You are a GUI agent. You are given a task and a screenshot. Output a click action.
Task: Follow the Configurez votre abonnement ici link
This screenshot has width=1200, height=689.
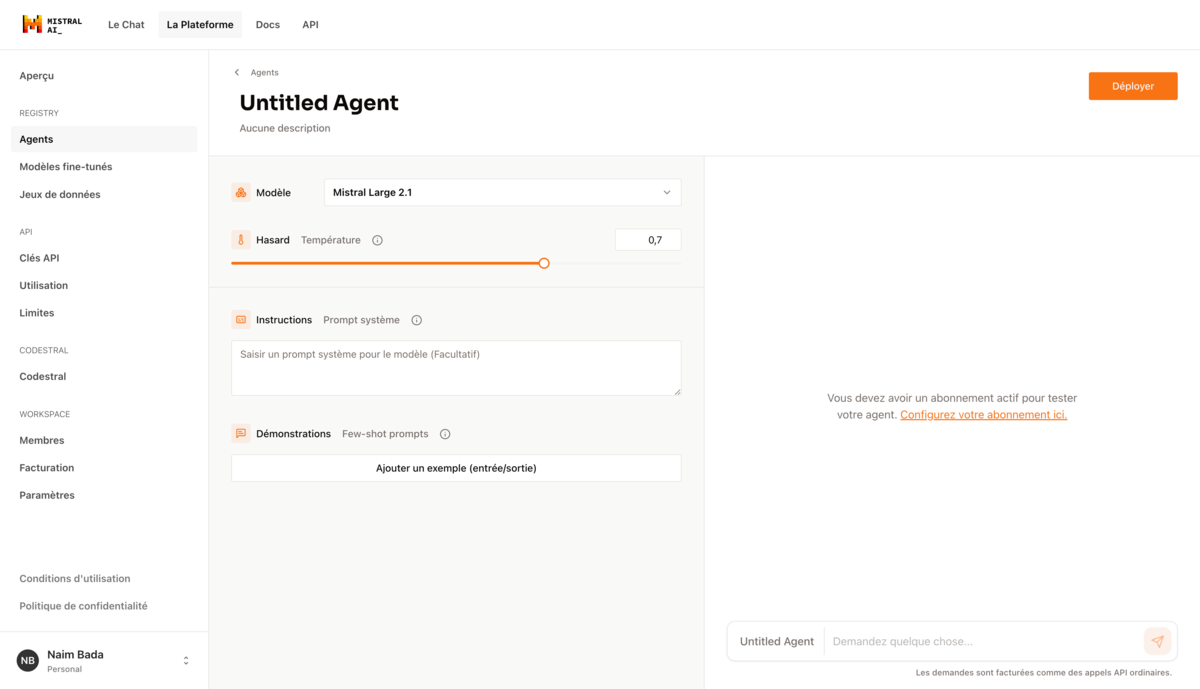[x=984, y=415]
